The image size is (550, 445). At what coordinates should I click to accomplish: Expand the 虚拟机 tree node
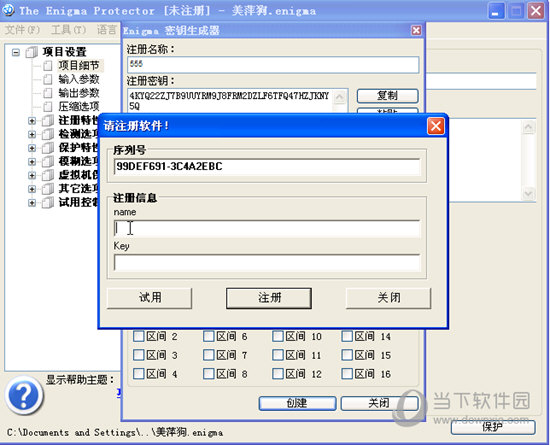pyautogui.click(x=32, y=175)
